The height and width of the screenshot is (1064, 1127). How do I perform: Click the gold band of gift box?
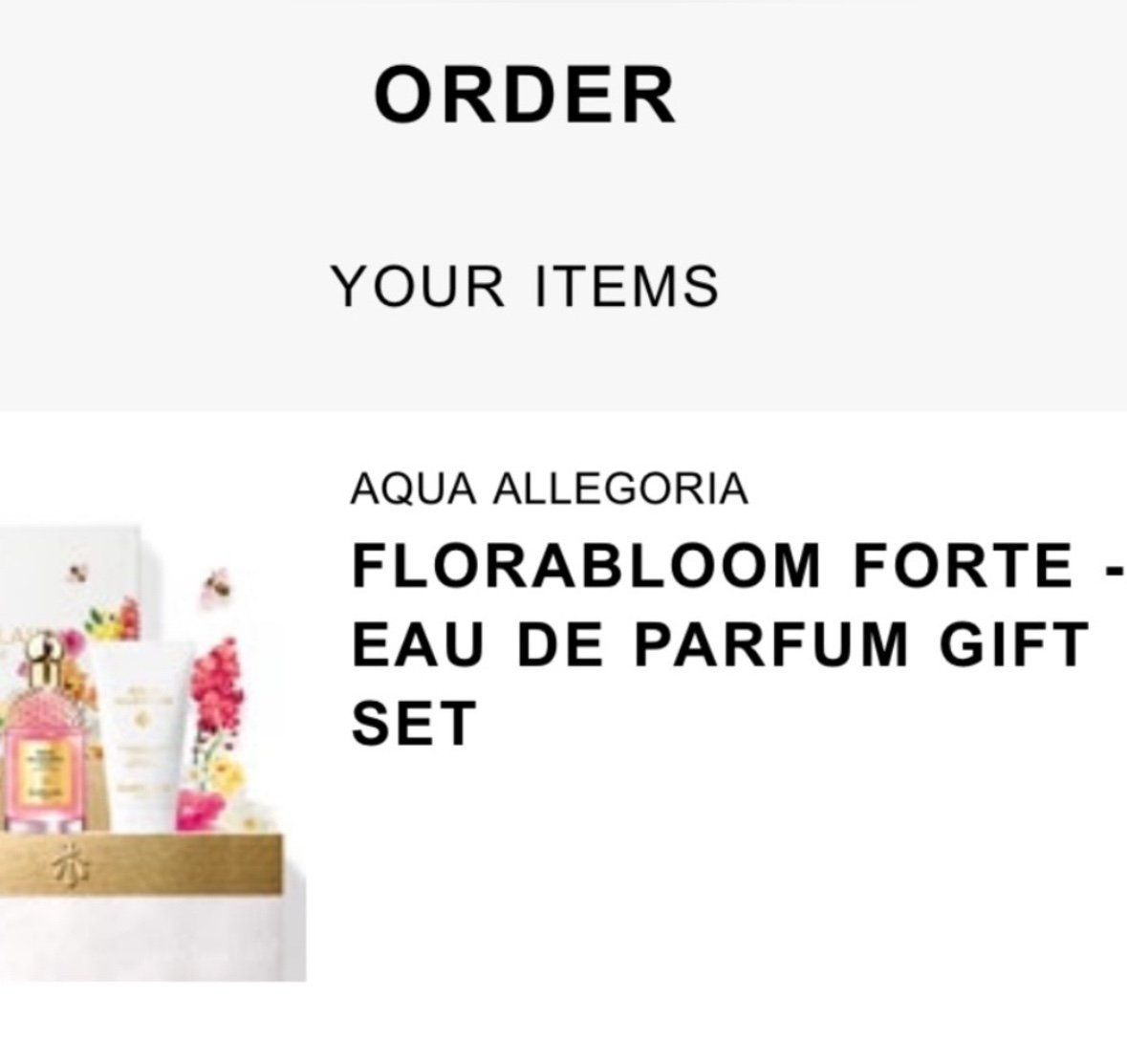[141, 865]
